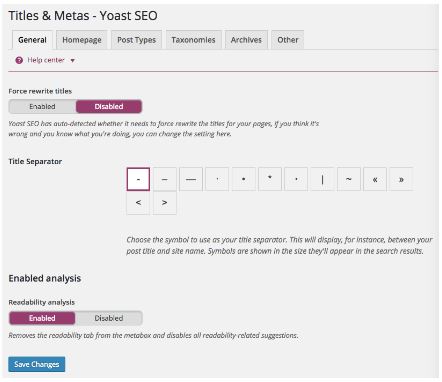442x382 pixels.
Task: Disable Readability analysis
Action: [109, 318]
